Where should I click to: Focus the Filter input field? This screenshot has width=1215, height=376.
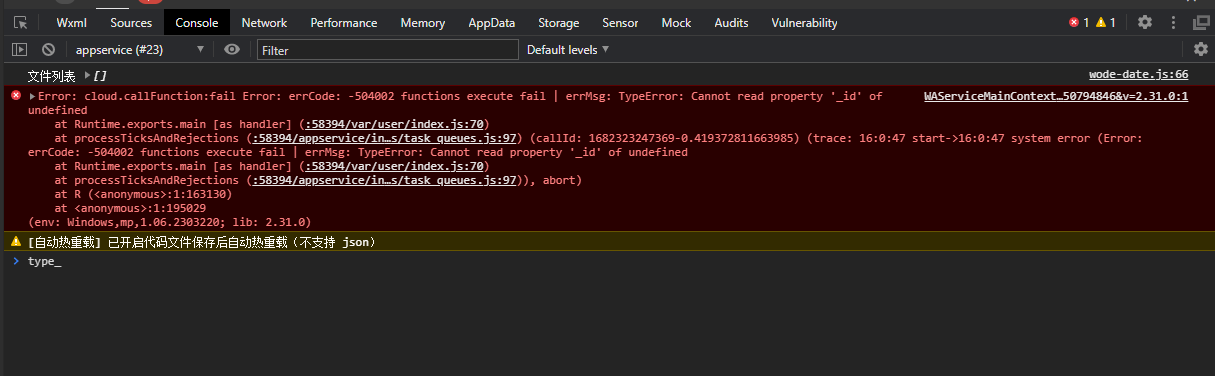click(388, 49)
